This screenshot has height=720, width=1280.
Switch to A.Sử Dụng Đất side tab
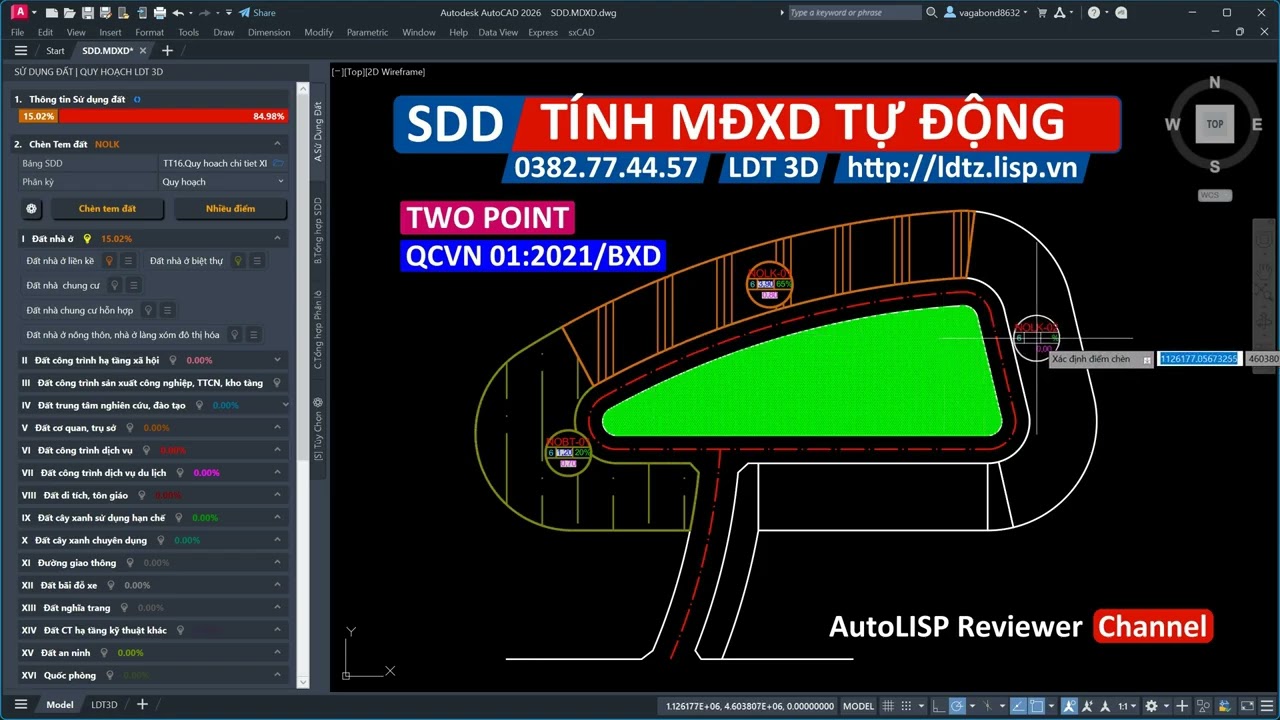(318, 131)
